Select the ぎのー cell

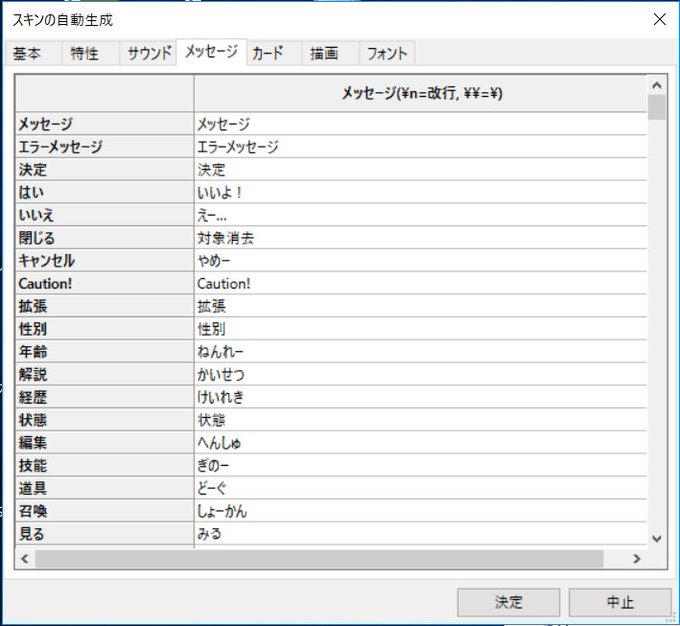point(420,465)
